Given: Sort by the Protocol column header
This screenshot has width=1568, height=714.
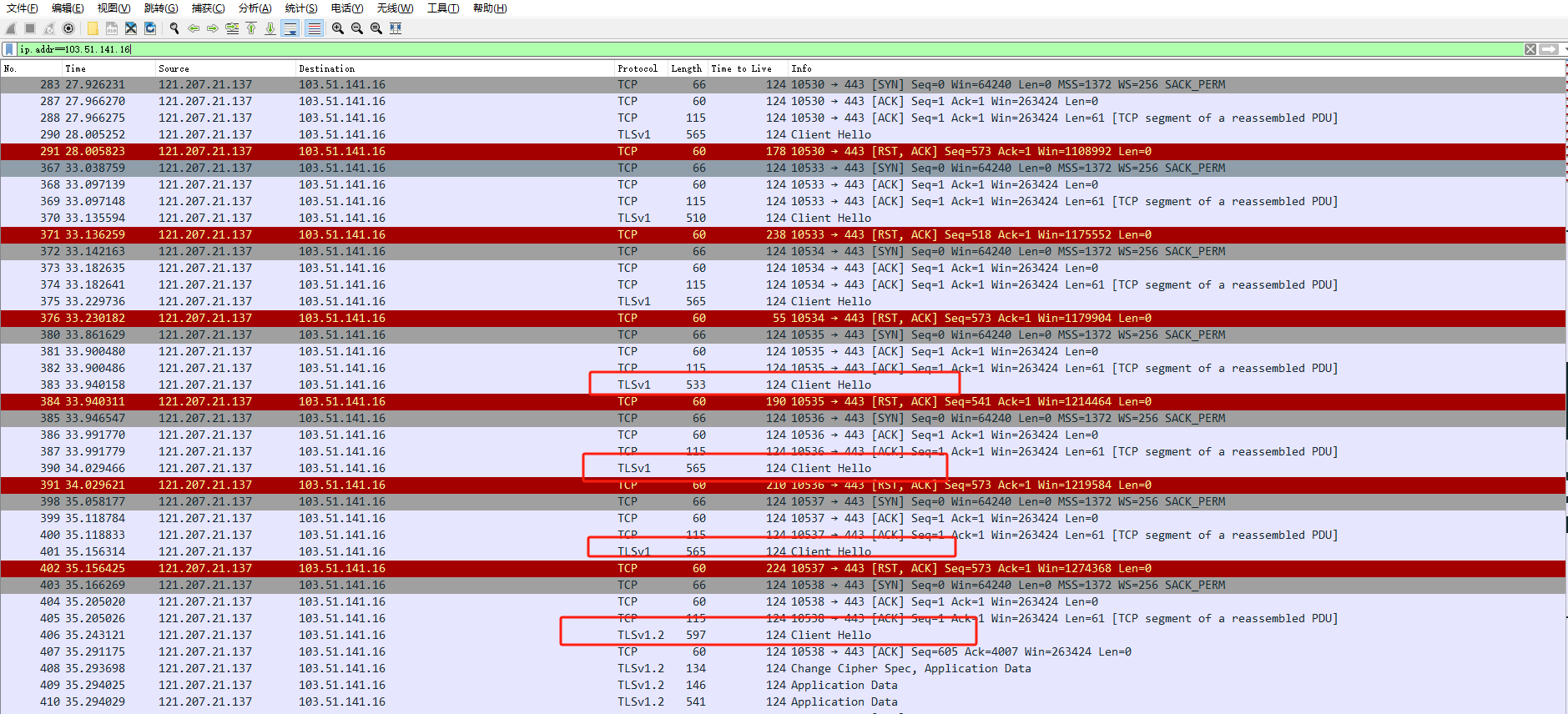Looking at the screenshot, I should point(638,68).
